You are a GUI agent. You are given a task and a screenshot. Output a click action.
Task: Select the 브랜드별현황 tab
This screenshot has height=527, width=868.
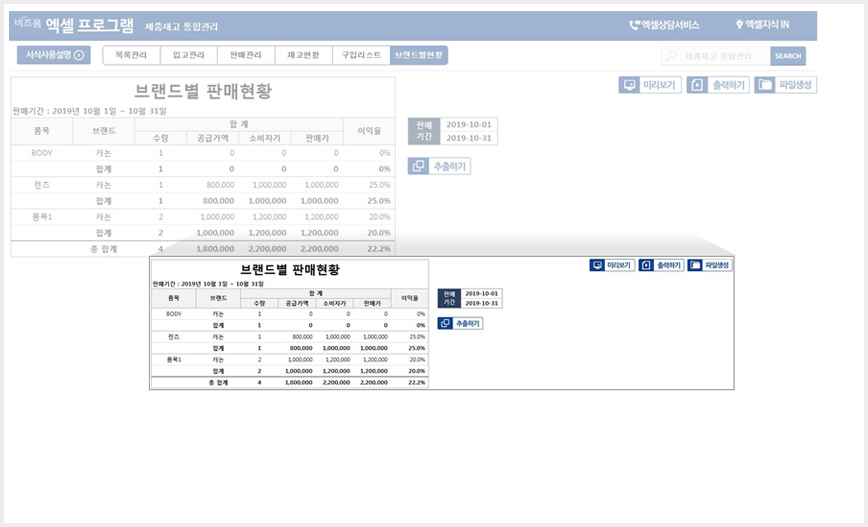click(x=419, y=55)
